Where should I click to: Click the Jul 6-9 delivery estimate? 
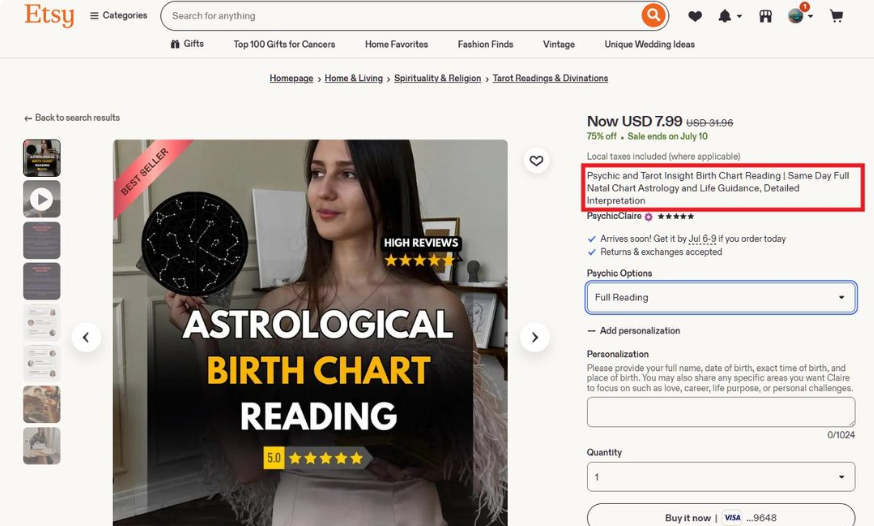coord(702,238)
